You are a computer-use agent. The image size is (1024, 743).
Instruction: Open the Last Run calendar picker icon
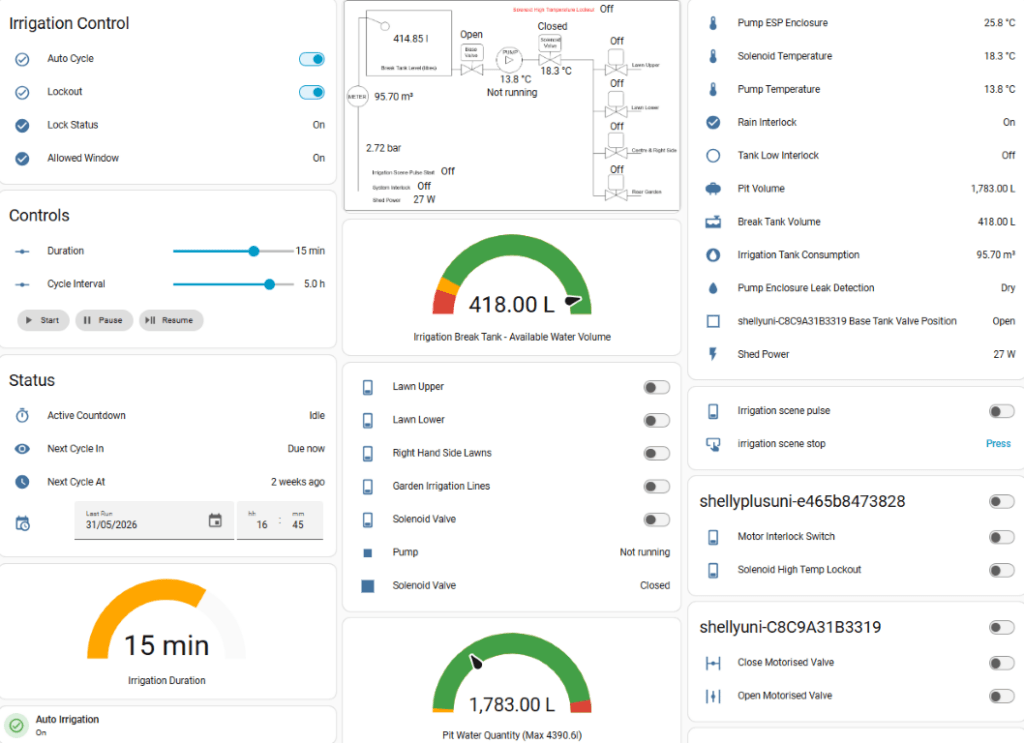[x=215, y=520]
